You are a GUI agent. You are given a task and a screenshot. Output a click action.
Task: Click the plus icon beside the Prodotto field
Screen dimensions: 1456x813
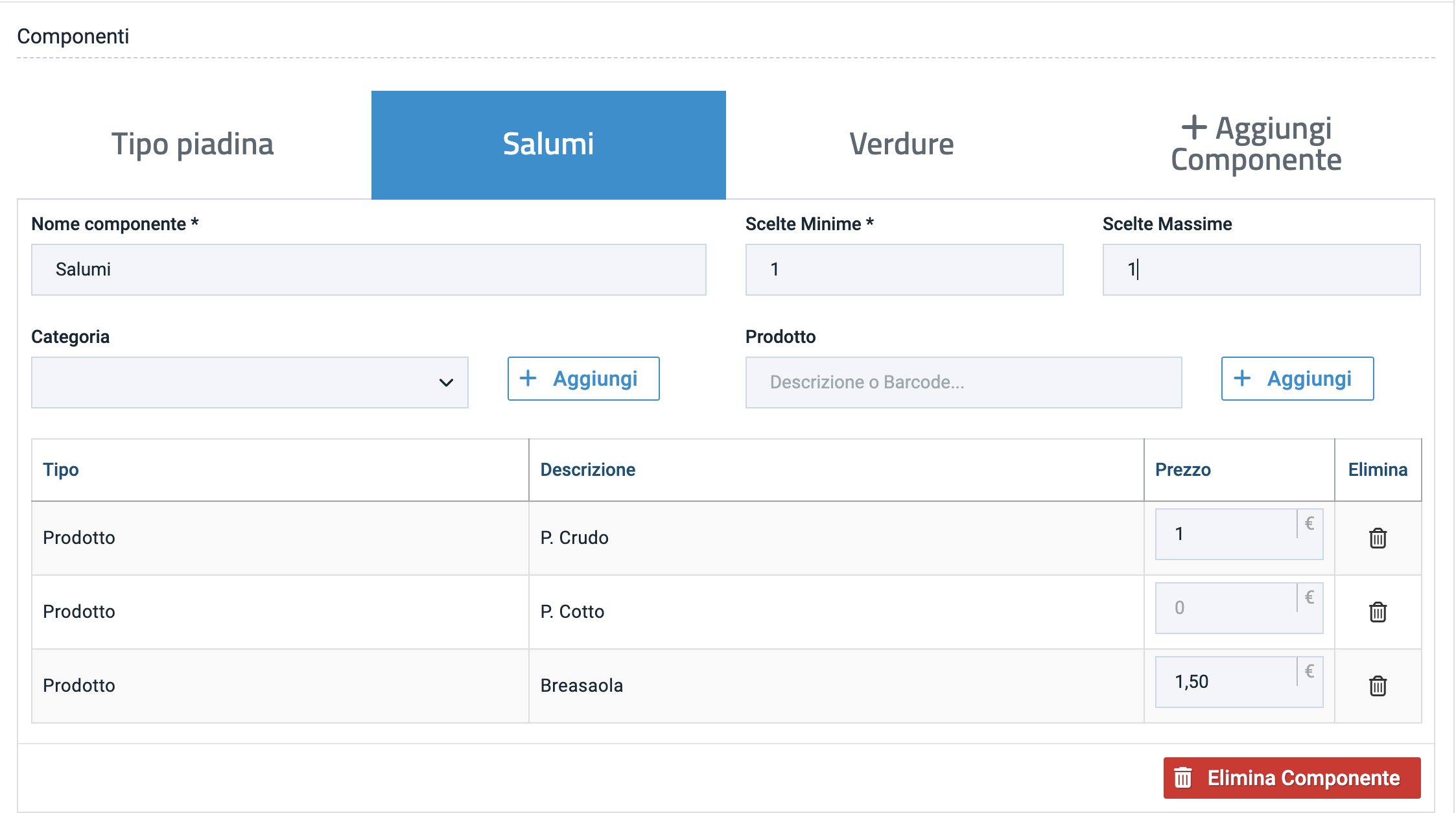(x=1242, y=379)
